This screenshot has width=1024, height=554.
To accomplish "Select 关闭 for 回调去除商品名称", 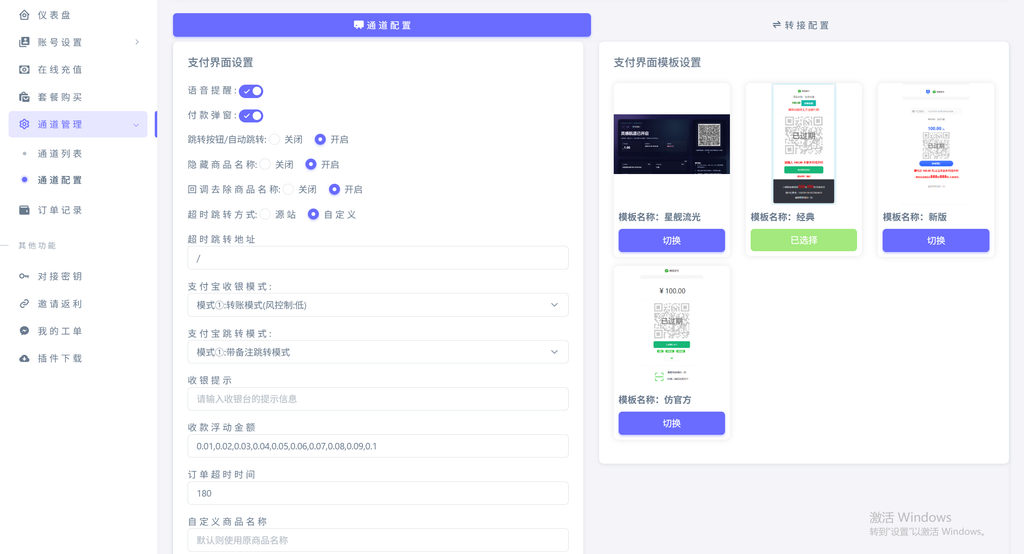I will tap(289, 189).
